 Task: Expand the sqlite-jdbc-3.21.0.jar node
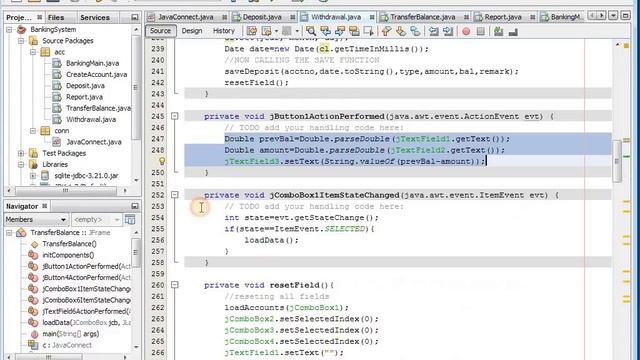tap(33, 176)
